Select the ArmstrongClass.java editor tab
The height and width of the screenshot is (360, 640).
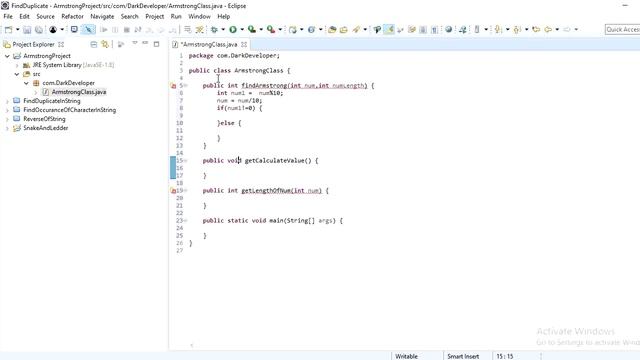[x=209, y=44]
